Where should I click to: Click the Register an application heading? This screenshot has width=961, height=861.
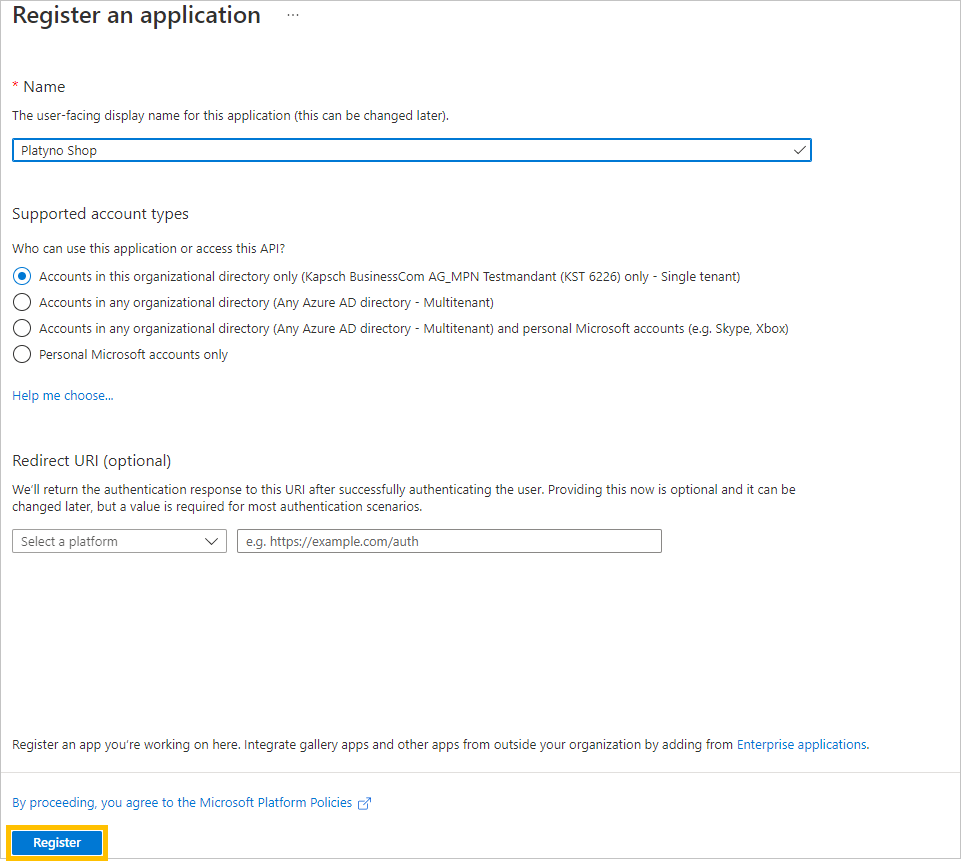[x=137, y=15]
